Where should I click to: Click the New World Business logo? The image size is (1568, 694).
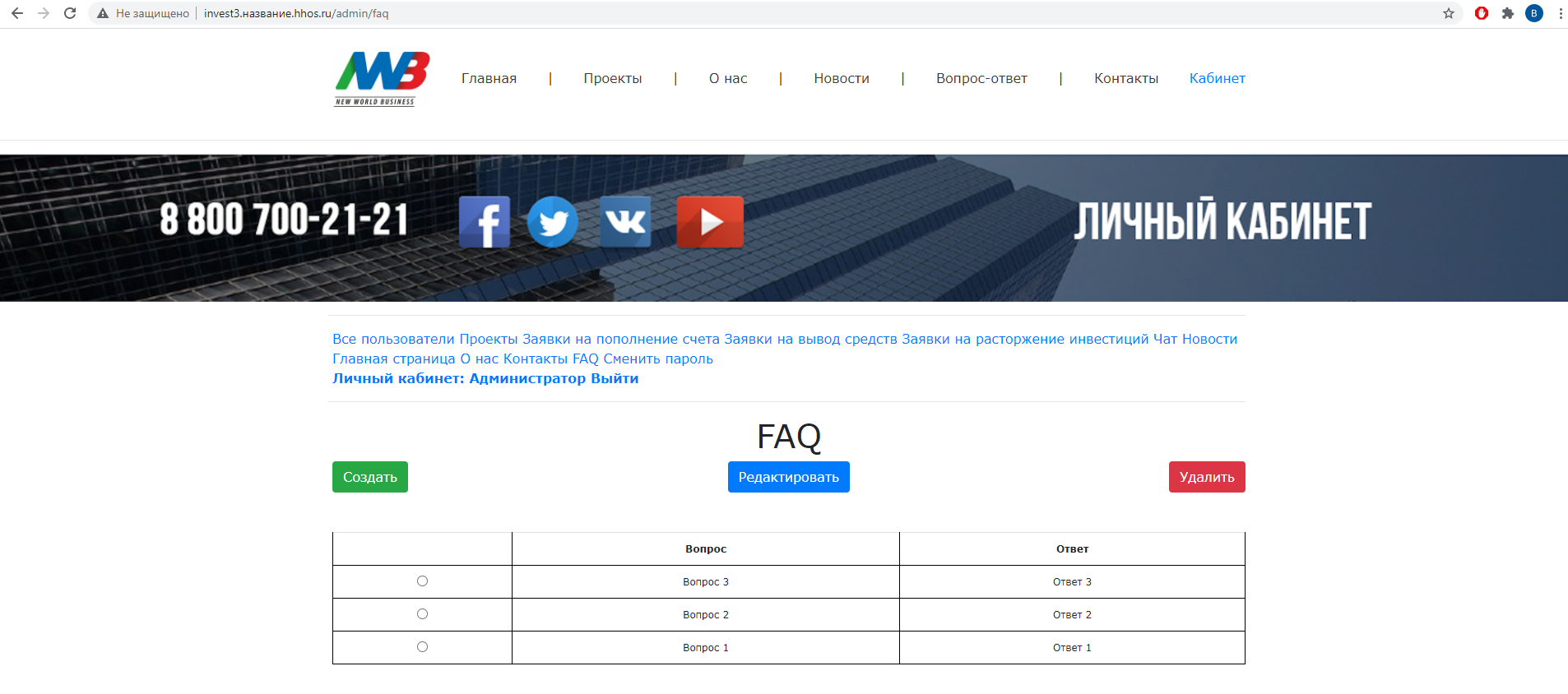(382, 78)
